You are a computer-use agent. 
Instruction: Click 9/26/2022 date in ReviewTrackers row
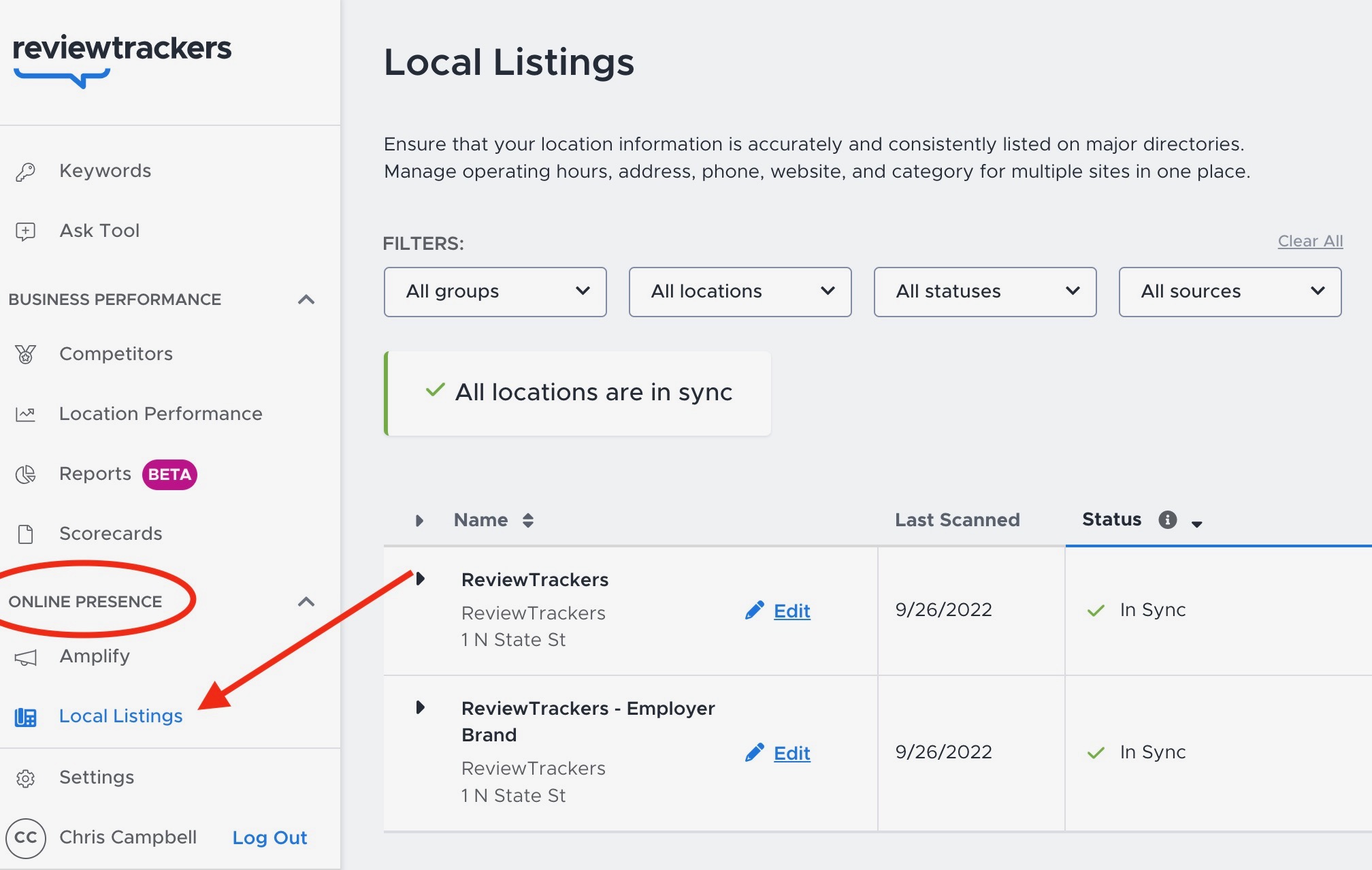[x=944, y=609]
